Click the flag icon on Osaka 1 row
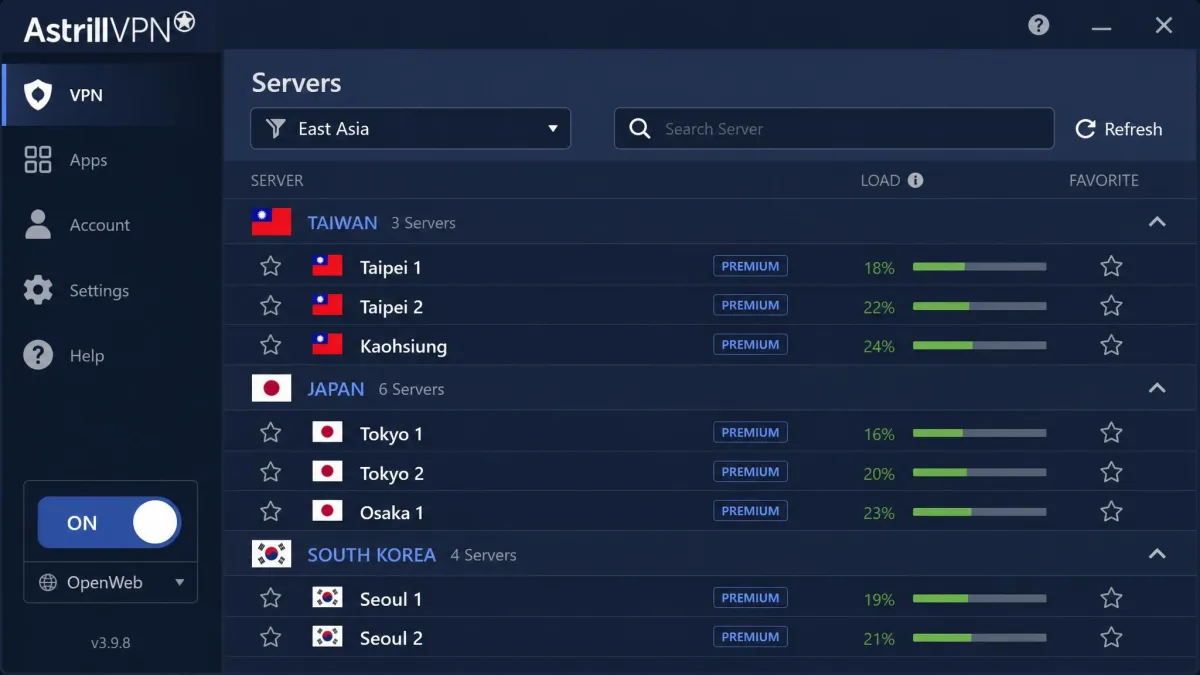This screenshot has height=675, width=1200. click(327, 510)
